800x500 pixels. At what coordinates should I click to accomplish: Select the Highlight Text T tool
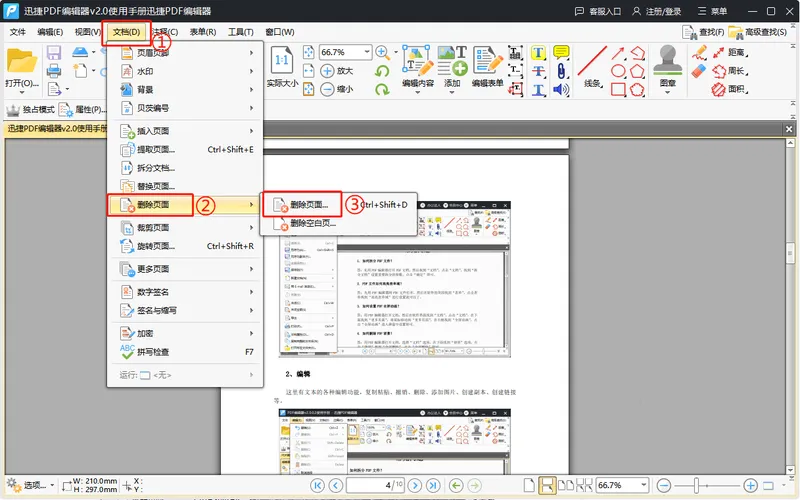[538, 53]
